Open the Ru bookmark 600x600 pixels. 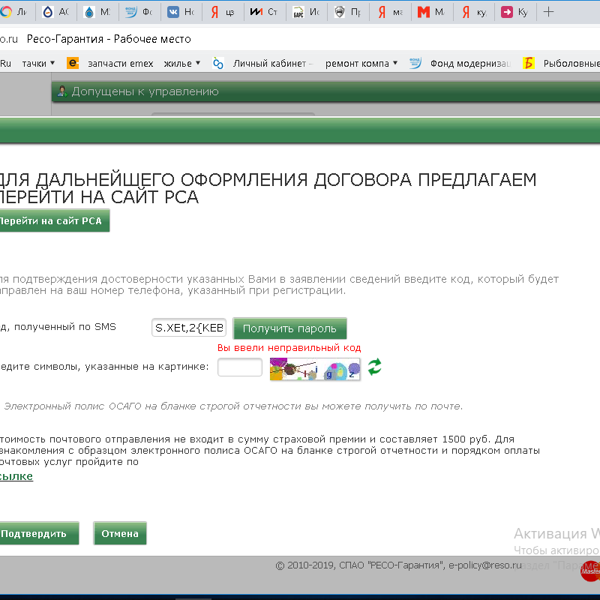5,63
